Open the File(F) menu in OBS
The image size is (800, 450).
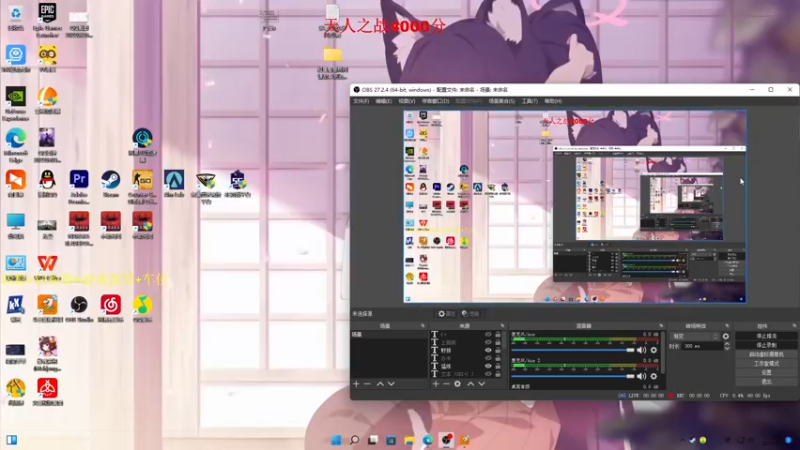tap(361, 101)
